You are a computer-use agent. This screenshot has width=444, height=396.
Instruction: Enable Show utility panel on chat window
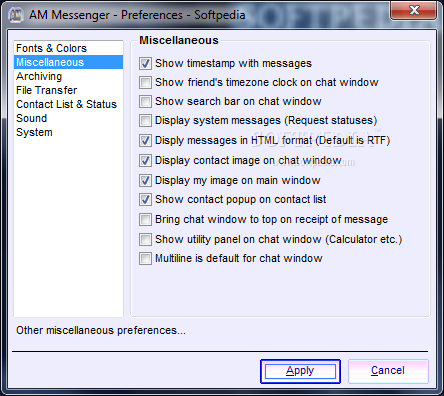(x=145, y=239)
